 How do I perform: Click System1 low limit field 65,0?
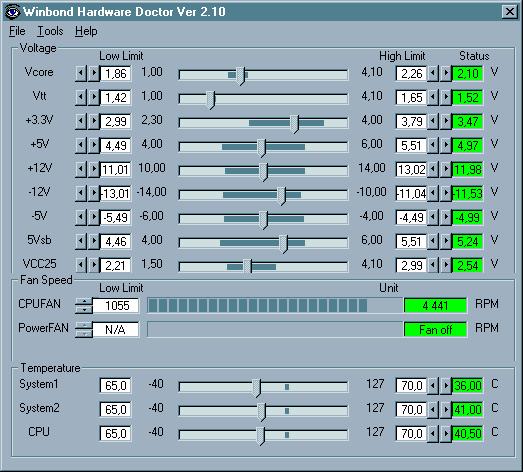tap(115, 386)
